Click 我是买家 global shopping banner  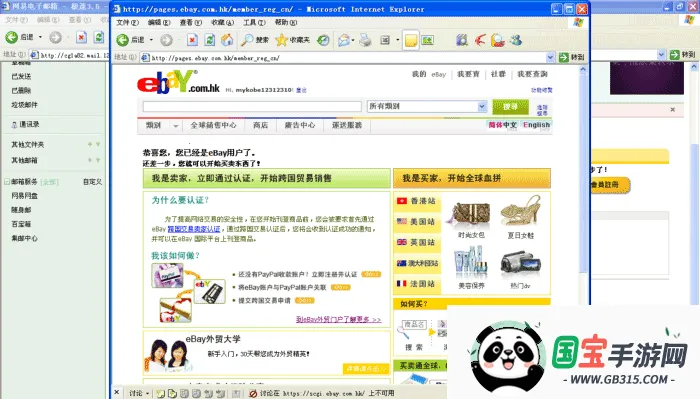click(x=472, y=178)
